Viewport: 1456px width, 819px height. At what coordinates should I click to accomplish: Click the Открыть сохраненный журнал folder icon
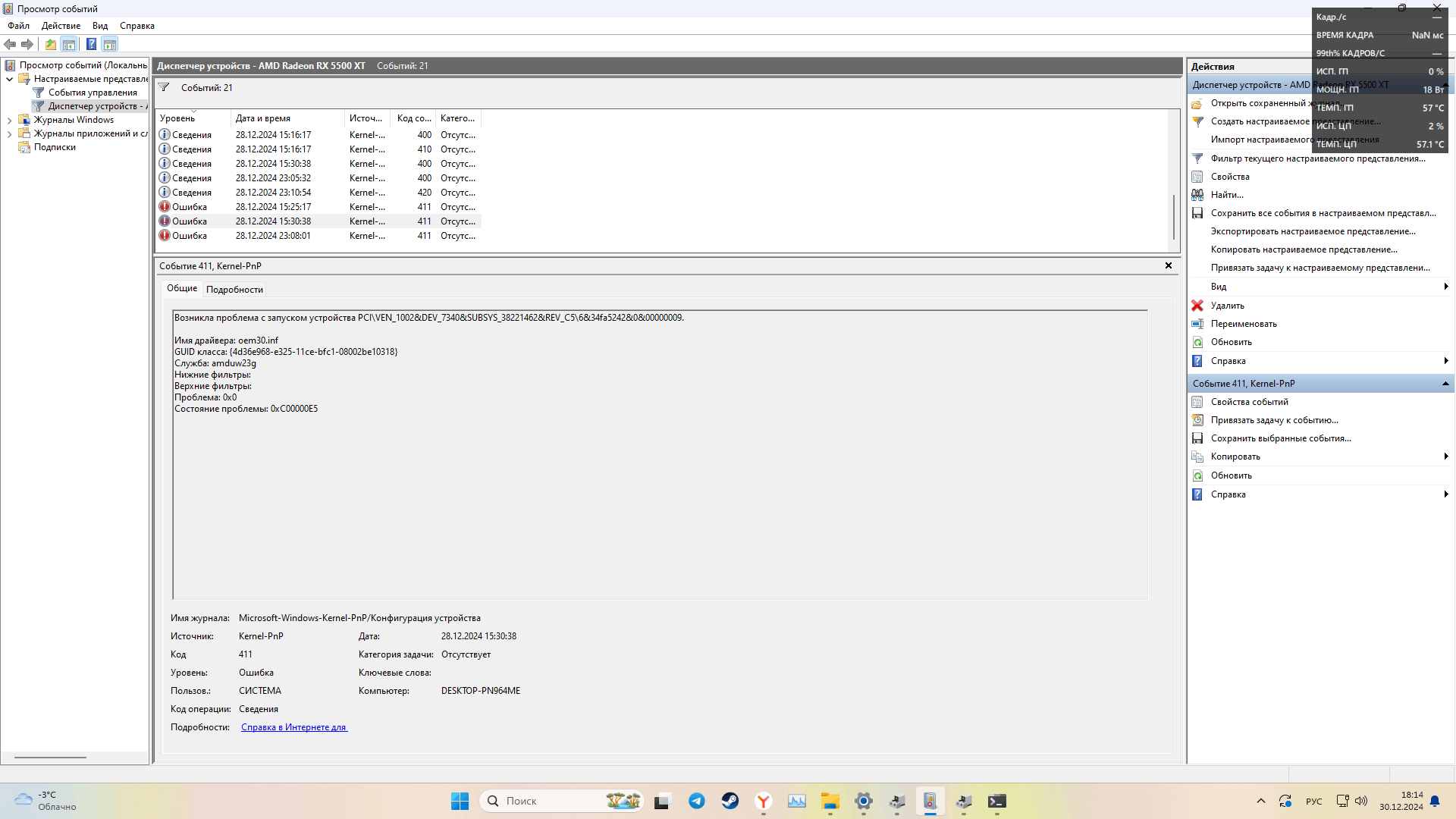tap(1197, 103)
